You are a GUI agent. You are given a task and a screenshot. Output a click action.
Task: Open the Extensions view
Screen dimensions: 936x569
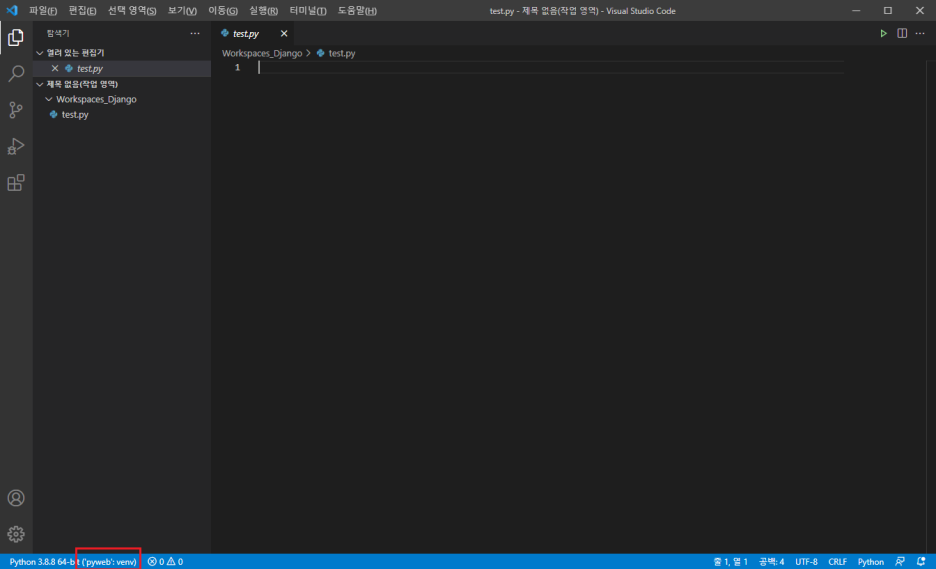pos(16,183)
